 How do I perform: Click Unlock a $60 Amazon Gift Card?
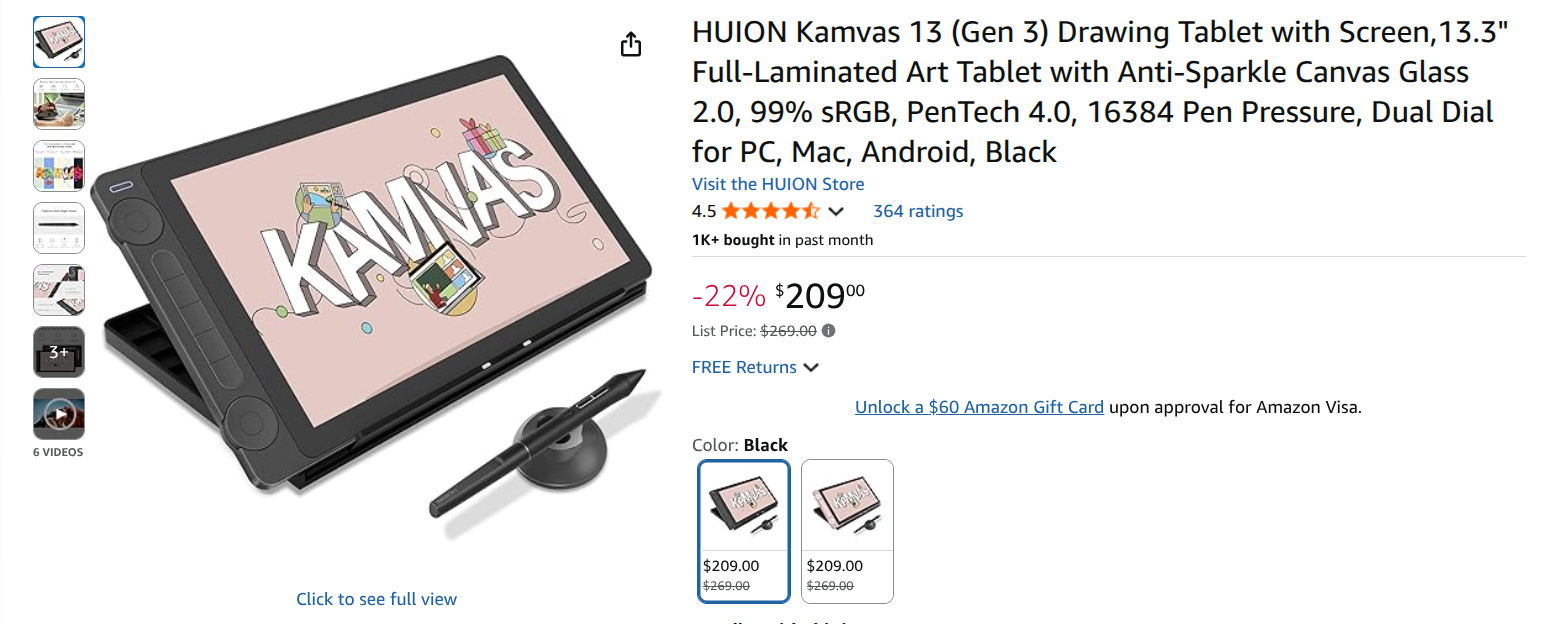tap(979, 407)
